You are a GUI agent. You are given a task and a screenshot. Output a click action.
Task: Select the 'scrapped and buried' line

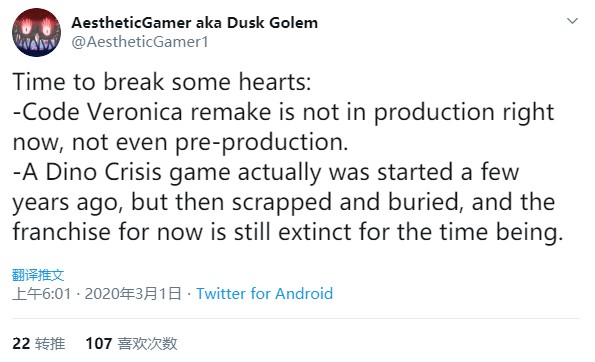284,202
